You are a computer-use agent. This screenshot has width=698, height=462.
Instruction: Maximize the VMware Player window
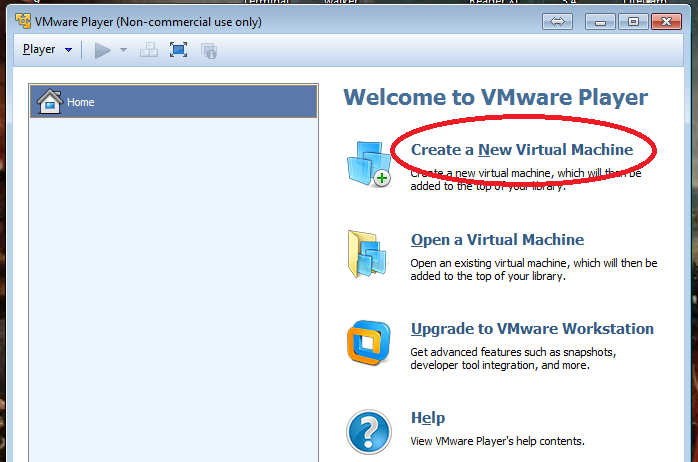633,21
